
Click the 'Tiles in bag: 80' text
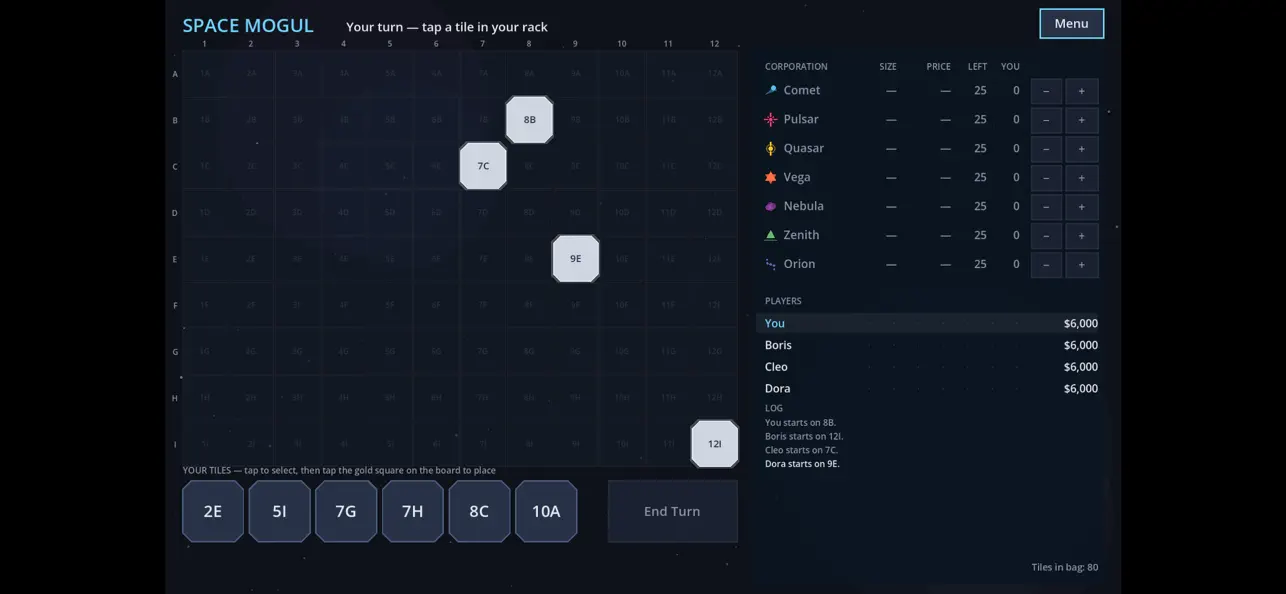[x=1064, y=567]
